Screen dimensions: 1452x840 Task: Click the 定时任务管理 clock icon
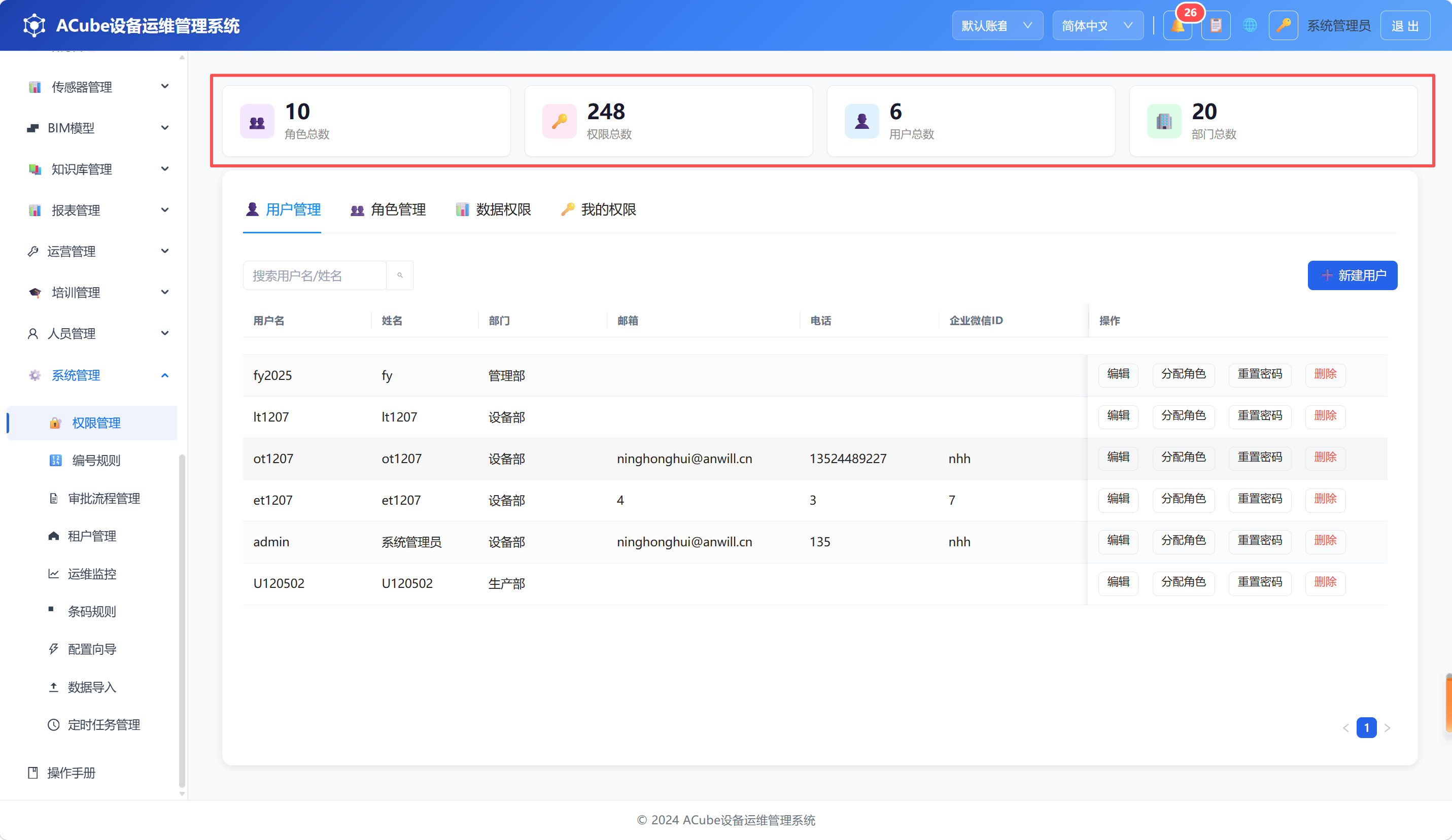click(x=54, y=725)
